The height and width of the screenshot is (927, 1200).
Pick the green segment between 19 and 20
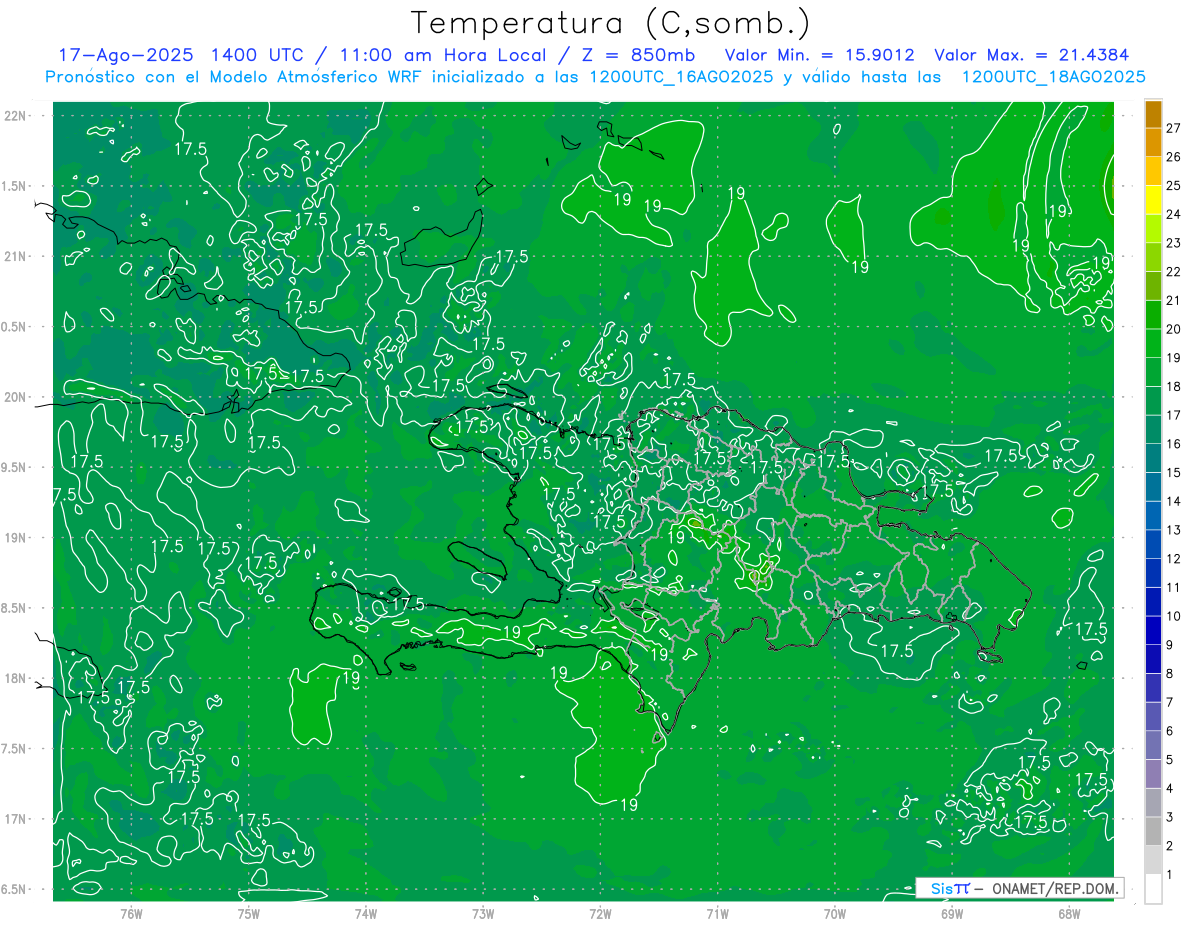pyautogui.click(x=1153, y=344)
